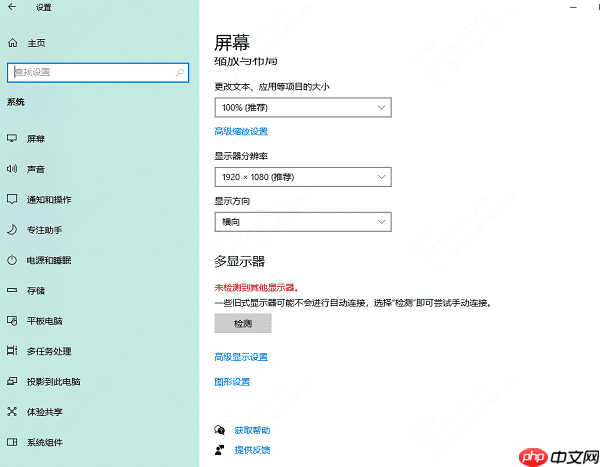Open the 图形设置 link
Screen dimensions: 600x467
tap(232, 382)
